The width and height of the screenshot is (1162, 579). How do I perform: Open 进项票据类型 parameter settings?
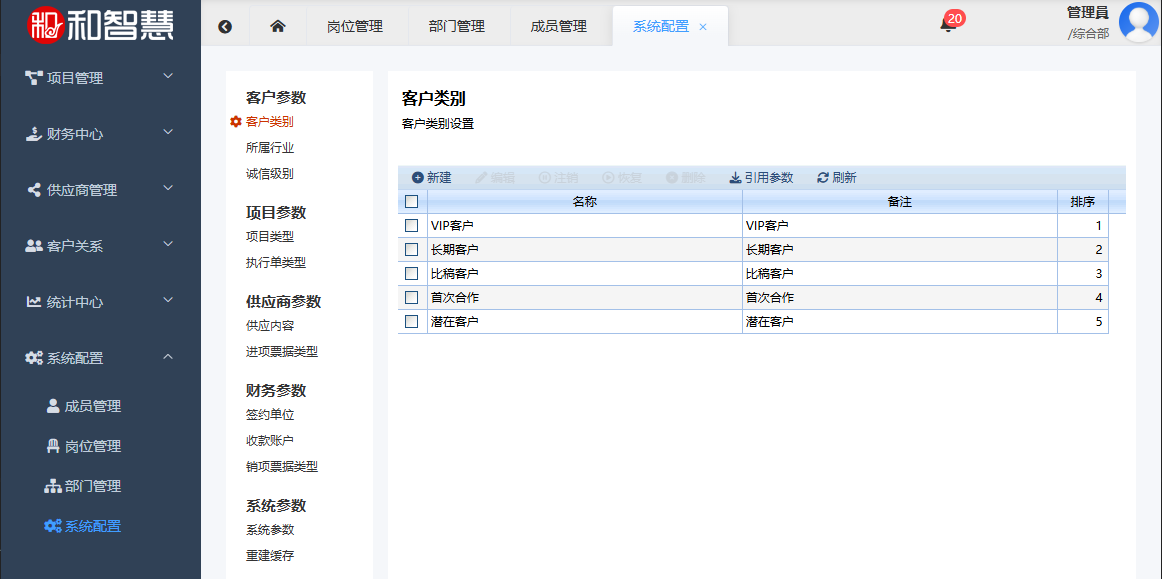(x=282, y=351)
